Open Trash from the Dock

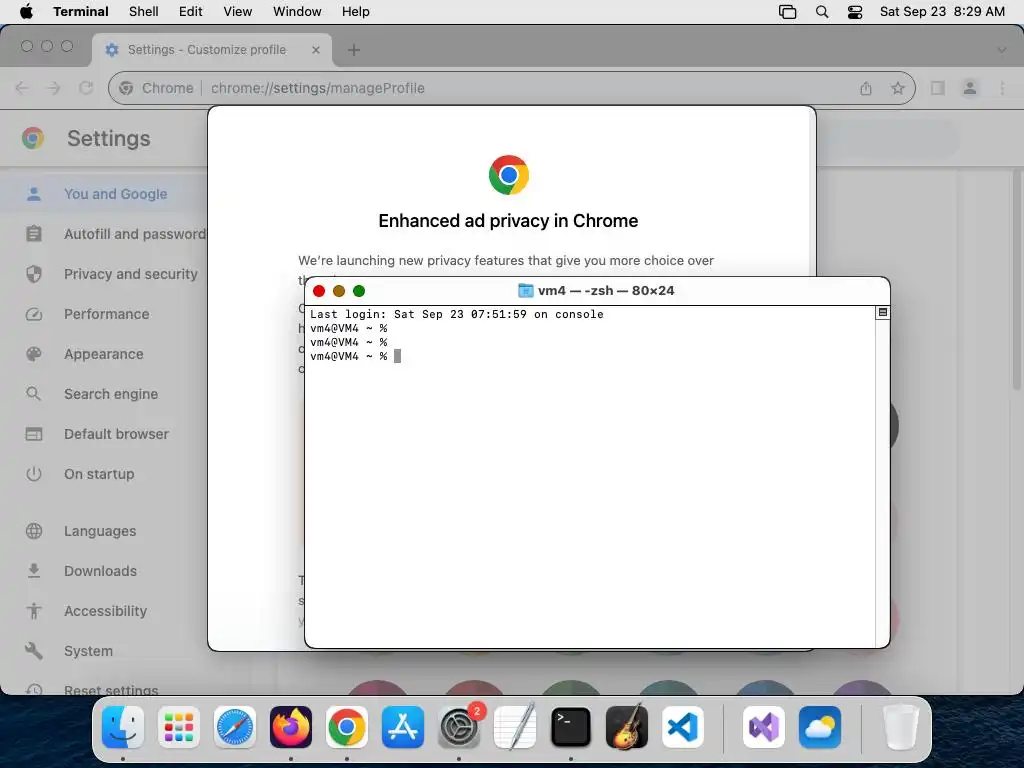(x=901, y=727)
